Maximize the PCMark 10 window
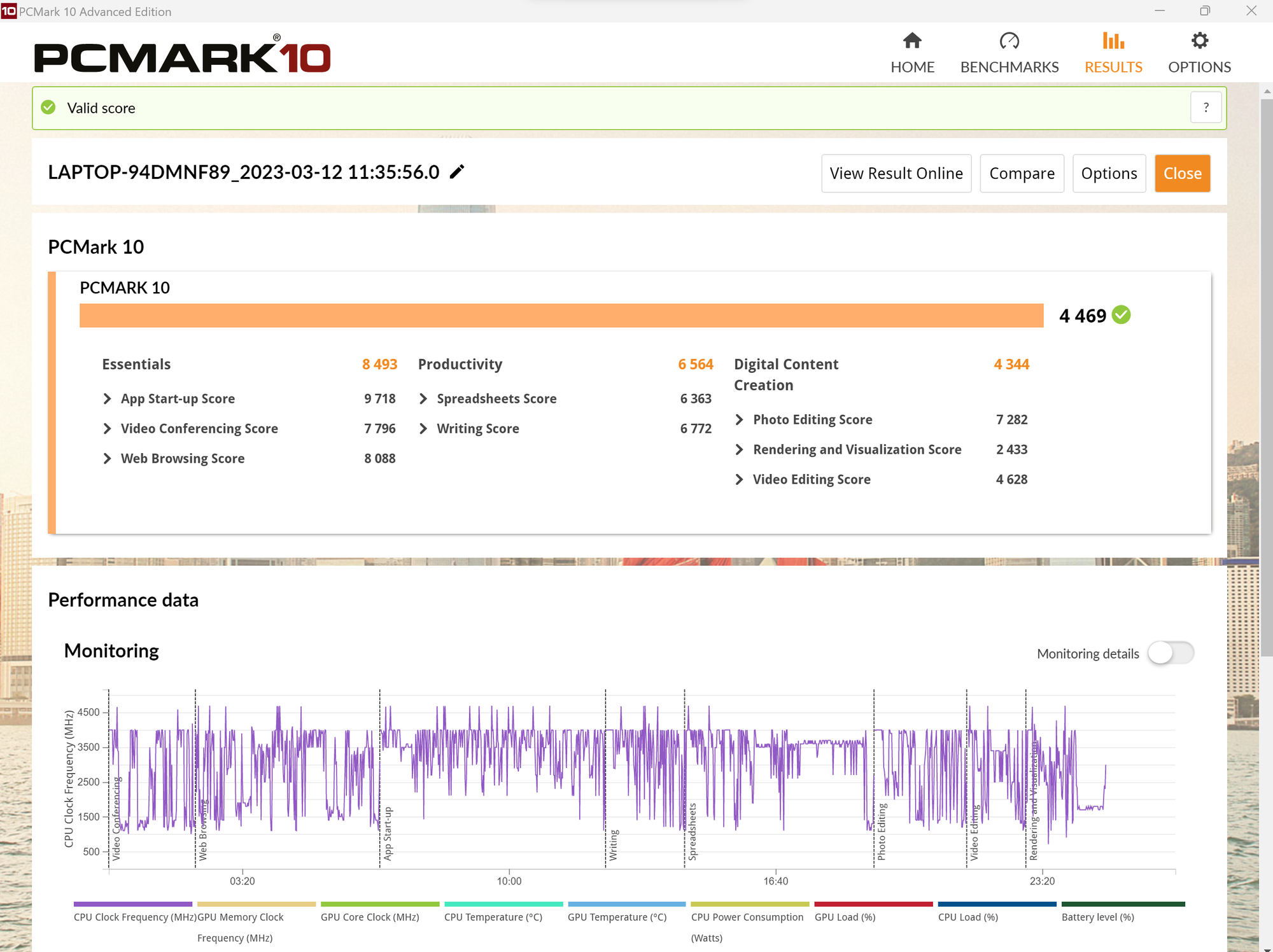This screenshot has width=1273, height=952. click(x=1205, y=11)
